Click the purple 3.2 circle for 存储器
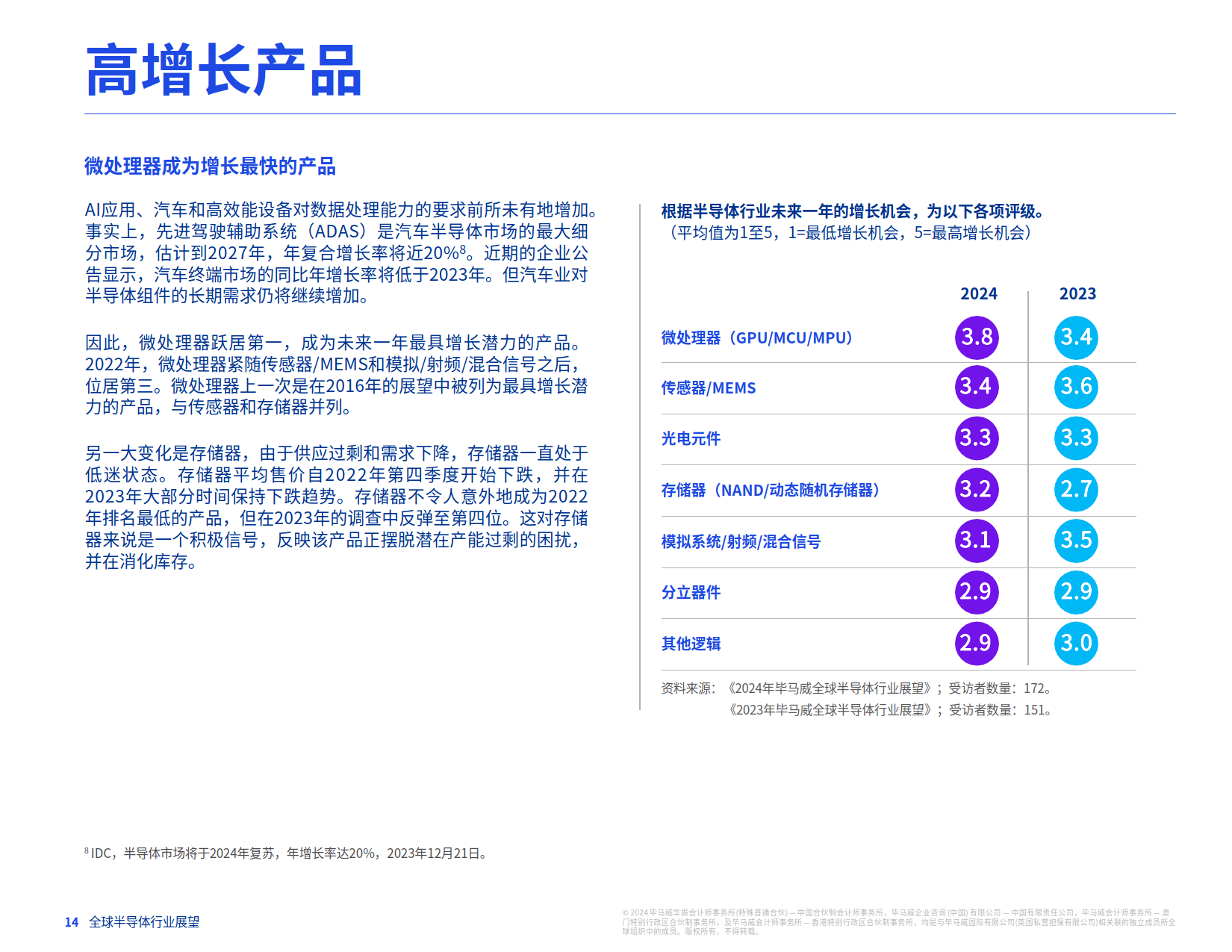 tap(977, 491)
